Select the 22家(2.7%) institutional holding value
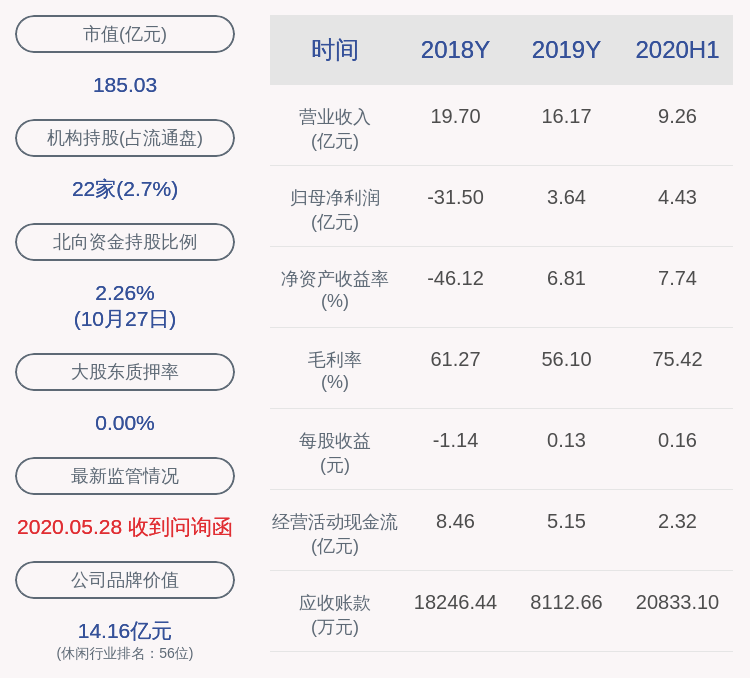 (x=125, y=189)
